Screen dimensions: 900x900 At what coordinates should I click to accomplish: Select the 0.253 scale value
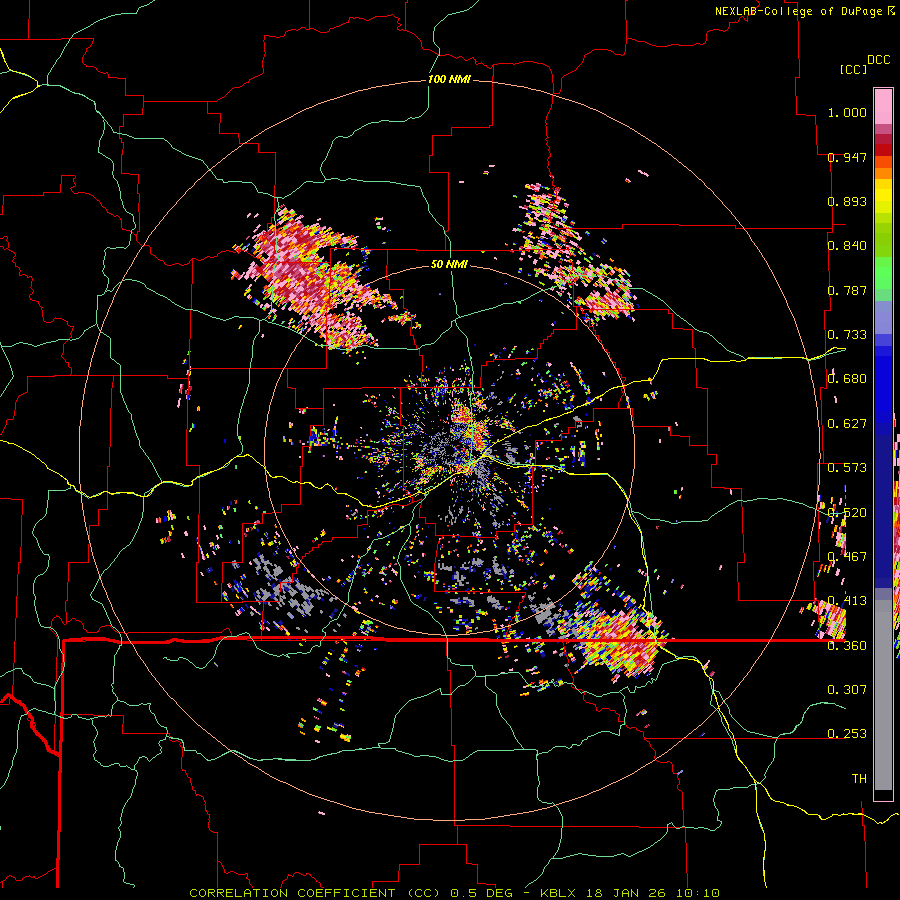(847, 734)
